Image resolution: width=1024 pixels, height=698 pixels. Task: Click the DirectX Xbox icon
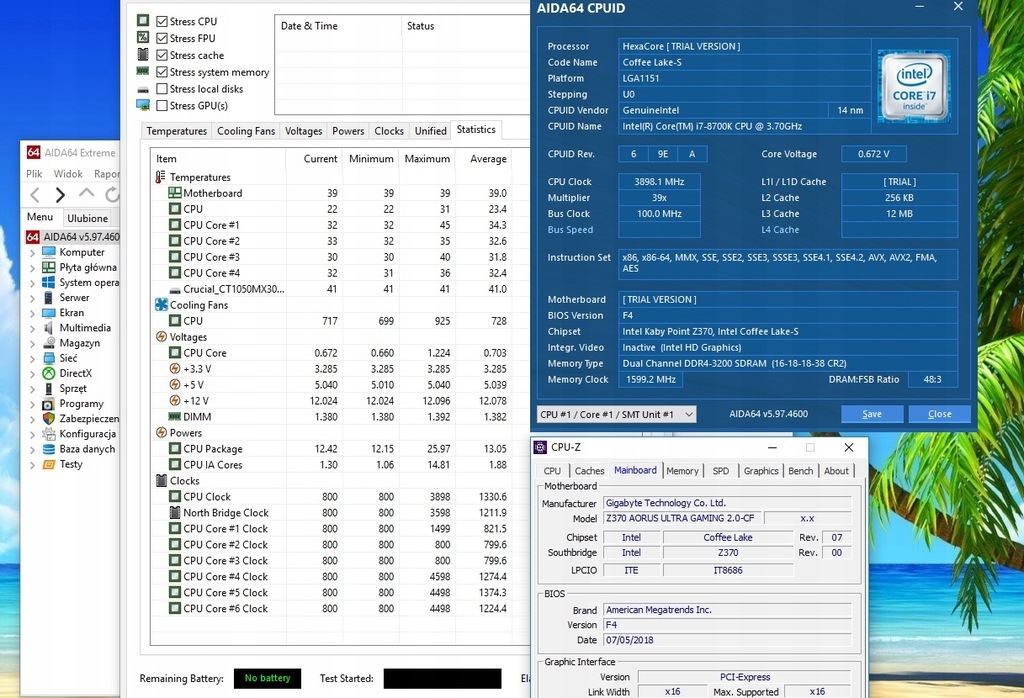point(49,373)
